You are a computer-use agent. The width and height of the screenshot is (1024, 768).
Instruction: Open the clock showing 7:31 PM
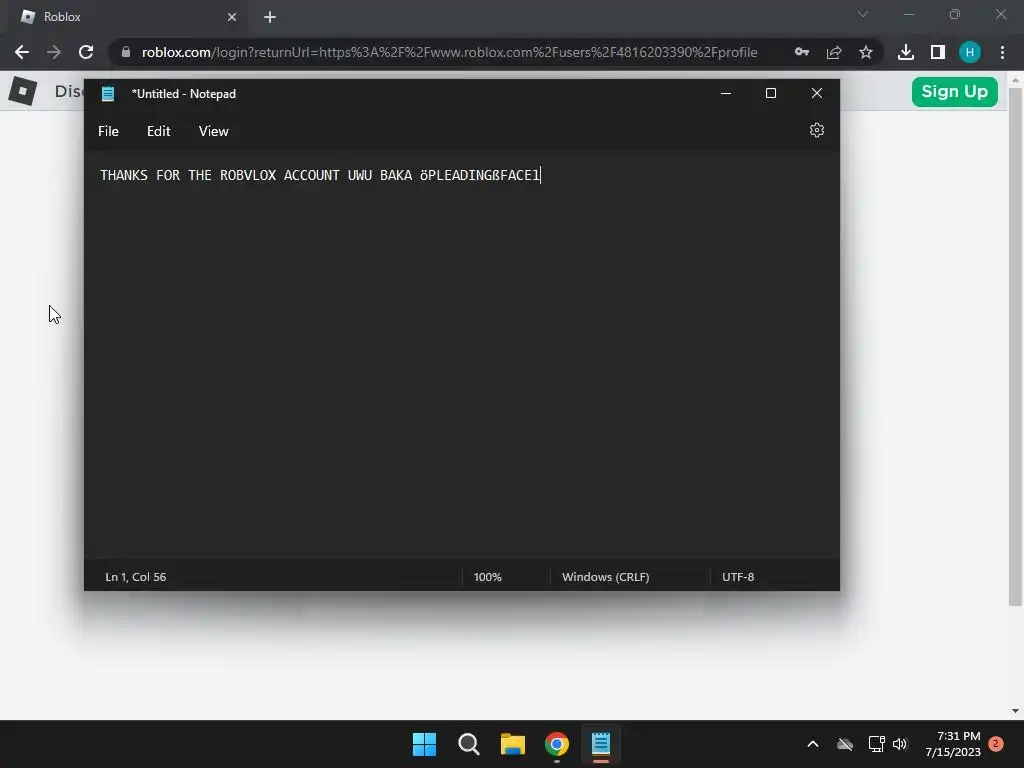[x=953, y=744]
